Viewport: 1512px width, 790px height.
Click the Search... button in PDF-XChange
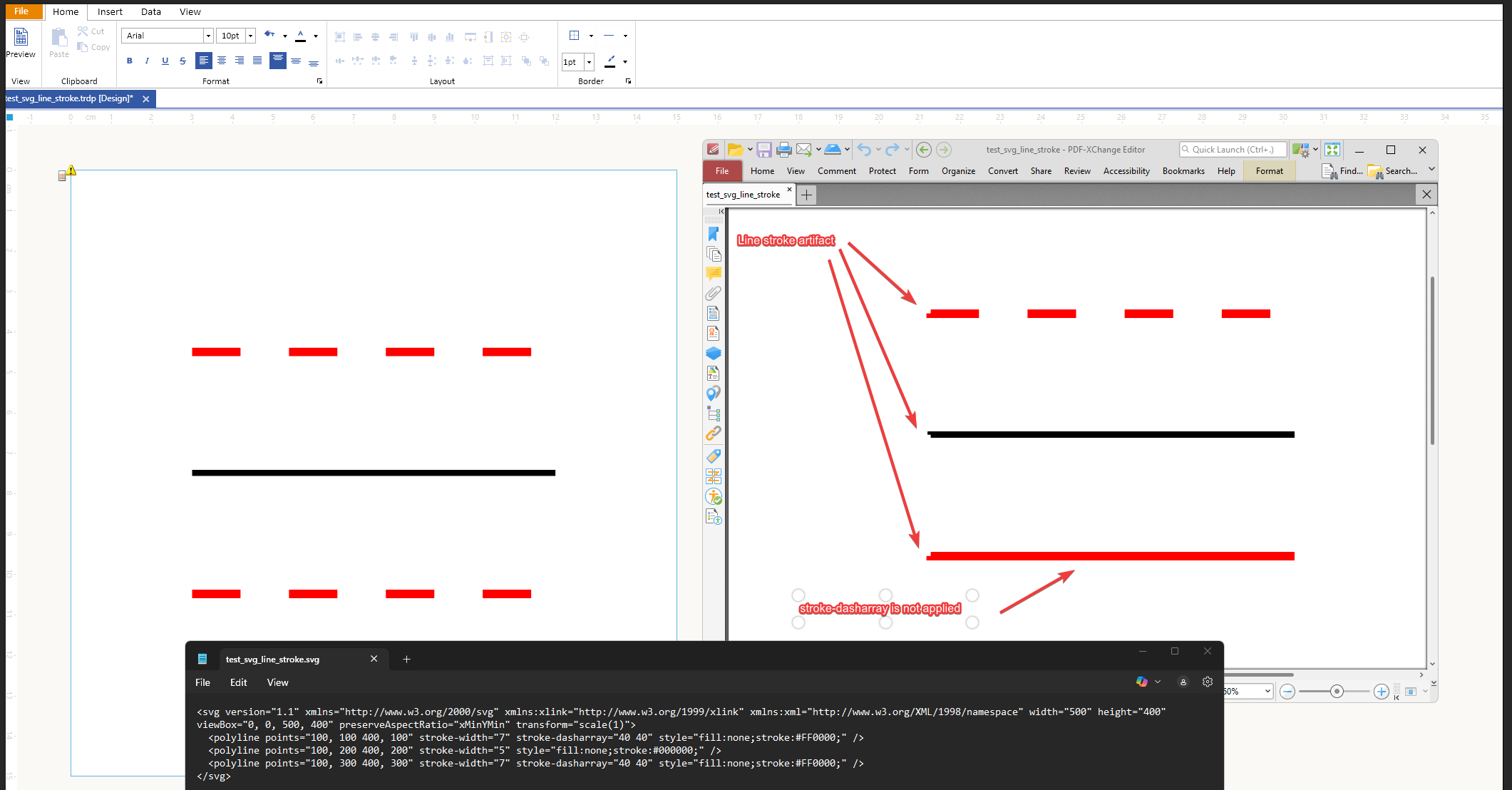coord(1393,171)
